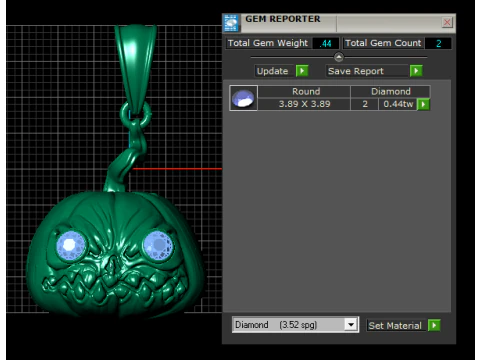Click the green arrow beside 0.44tw
The height and width of the screenshot is (360, 480).
tap(423, 104)
